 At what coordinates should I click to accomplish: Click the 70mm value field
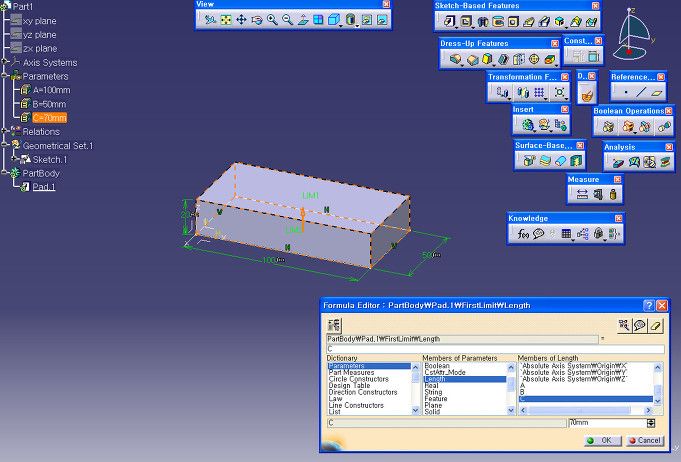pos(607,423)
